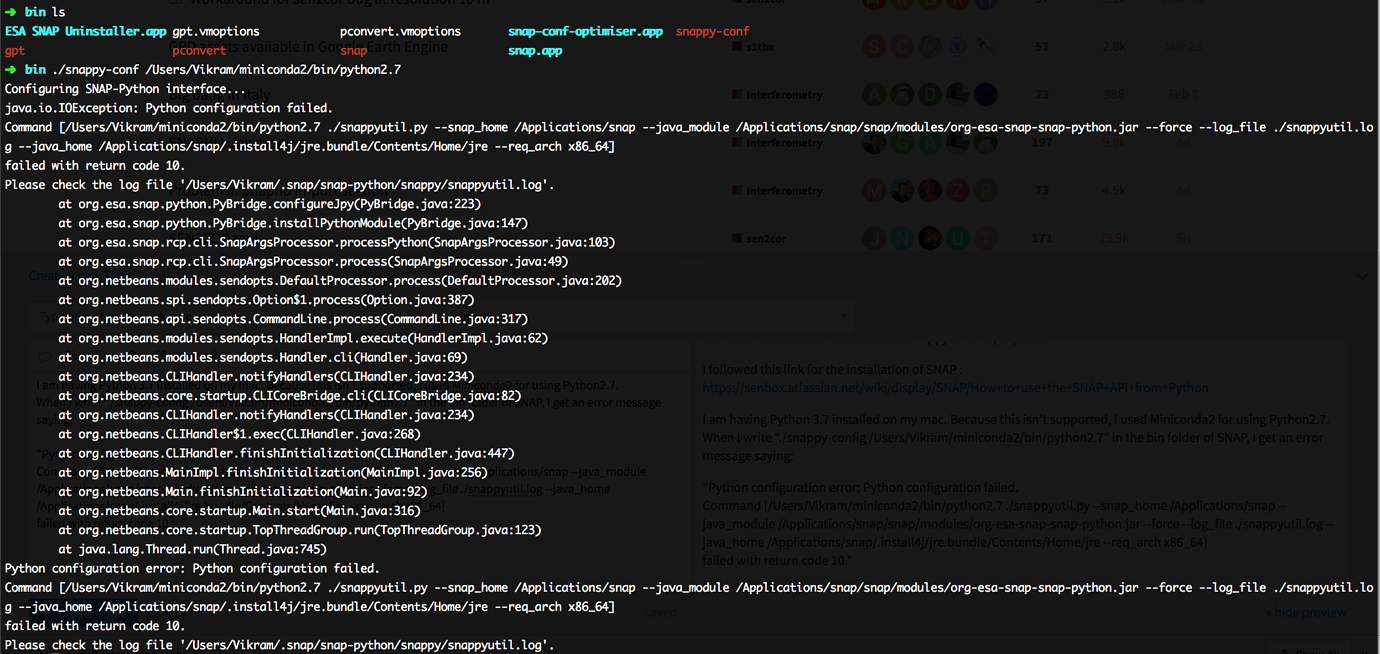The width and height of the screenshot is (1380, 654).
Task: Open the 'U' avatar in the sen2cor row with 171 replies
Action: tap(959, 238)
